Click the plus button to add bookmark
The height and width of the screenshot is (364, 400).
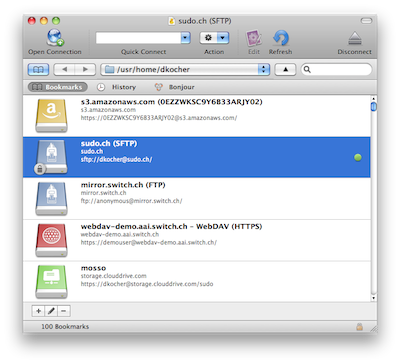[38, 311]
